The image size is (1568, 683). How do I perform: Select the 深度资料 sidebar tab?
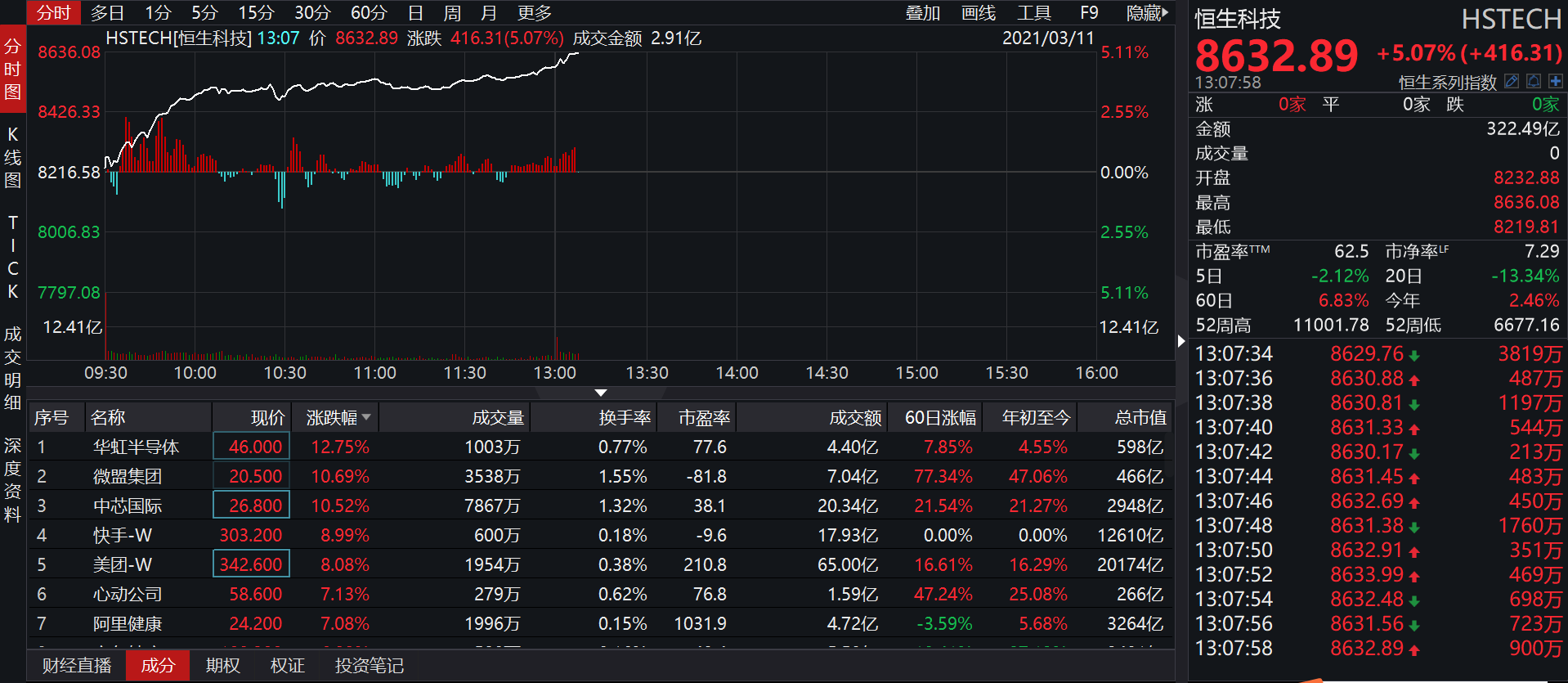tap(12, 480)
